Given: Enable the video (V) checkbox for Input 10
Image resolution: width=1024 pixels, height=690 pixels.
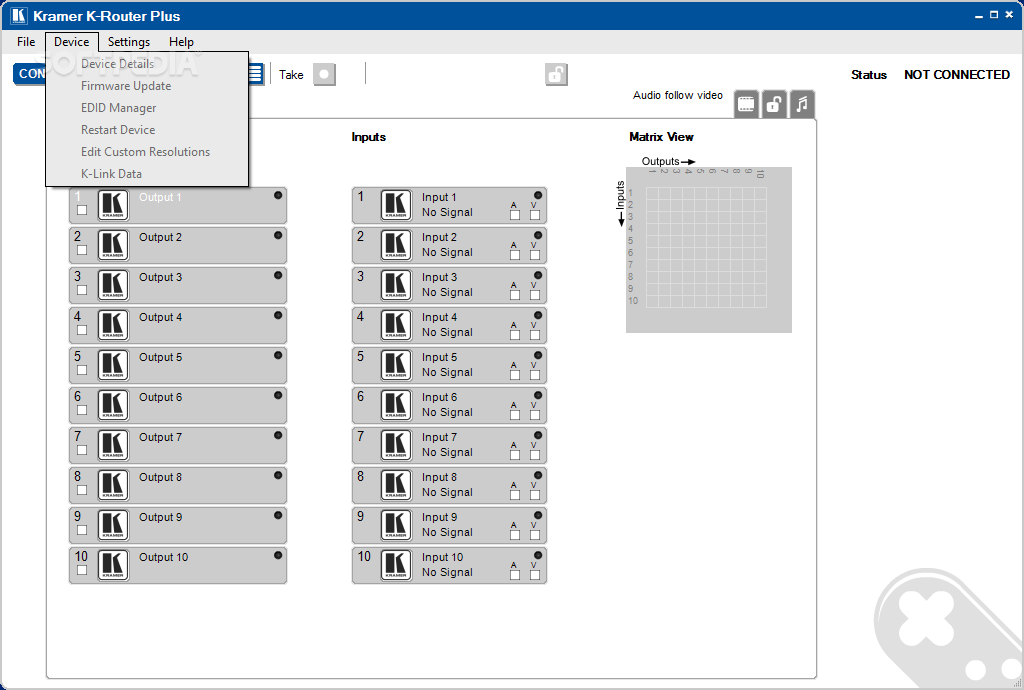Looking at the screenshot, I should (535, 575).
